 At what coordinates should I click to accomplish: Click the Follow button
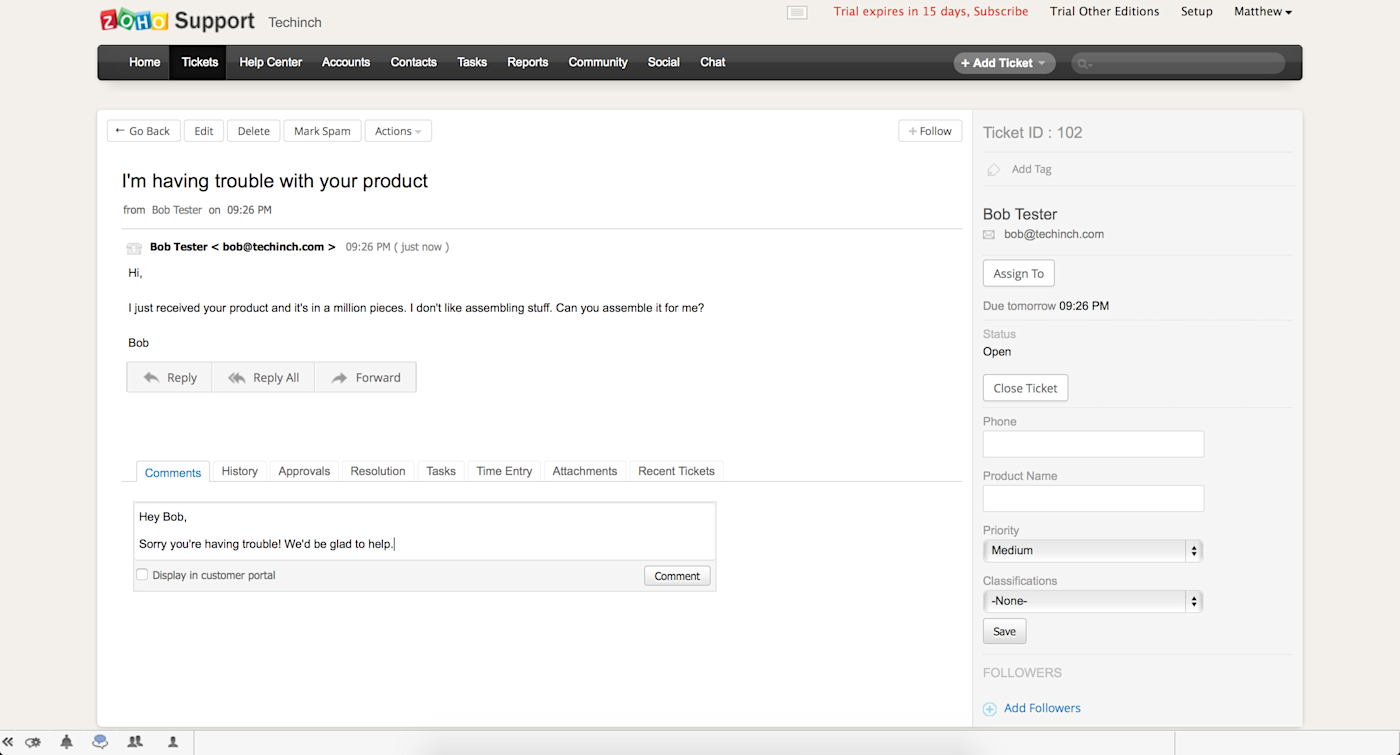tap(930, 131)
